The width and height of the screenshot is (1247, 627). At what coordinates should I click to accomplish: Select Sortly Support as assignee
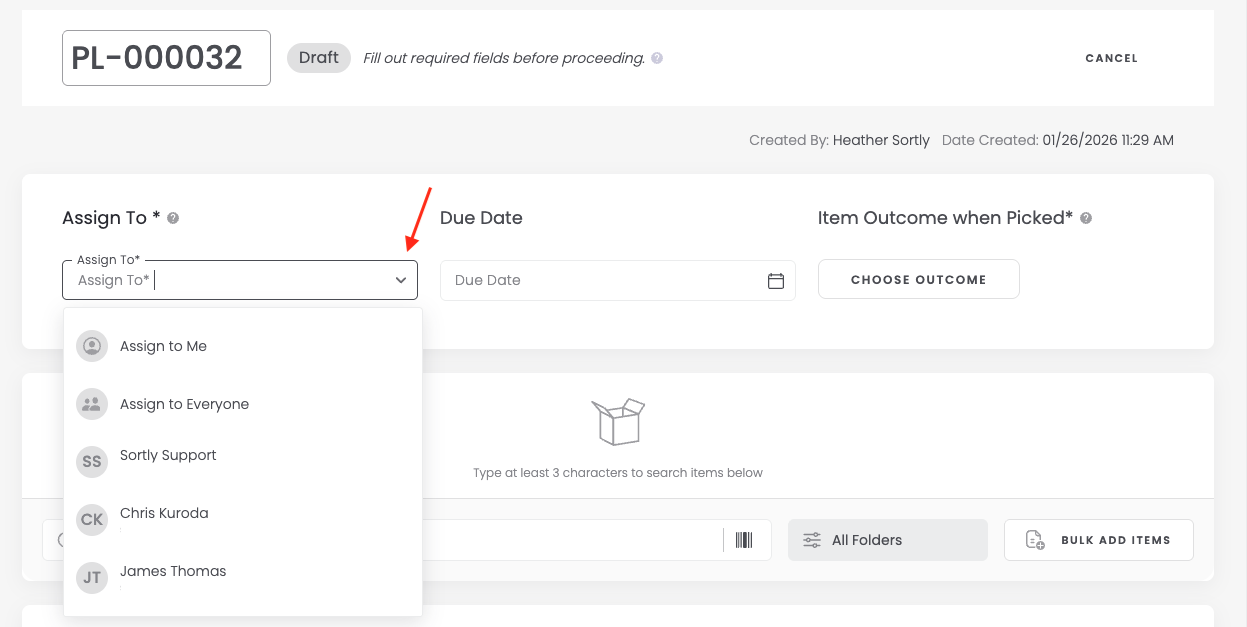[168, 456]
